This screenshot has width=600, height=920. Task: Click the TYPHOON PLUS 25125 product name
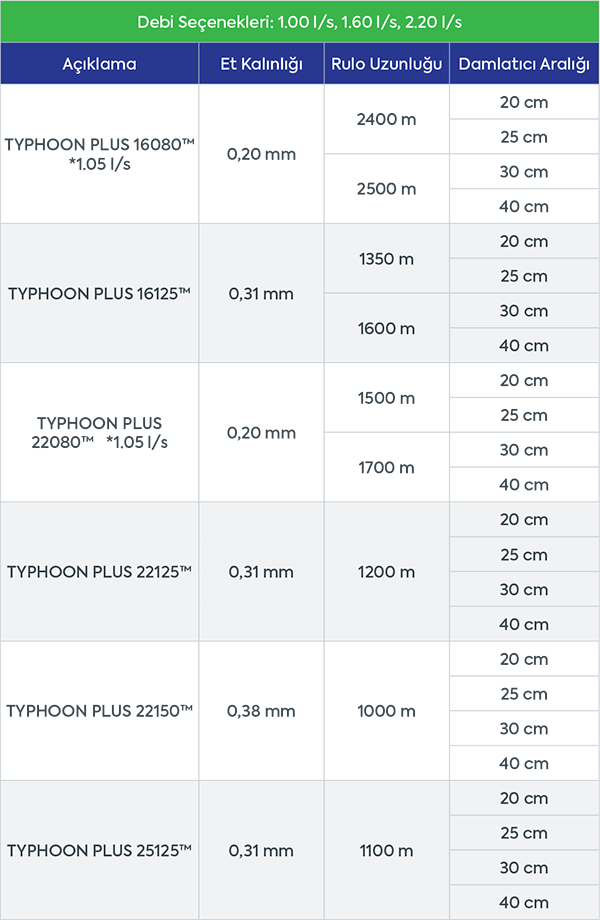click(x=99, y=850)
